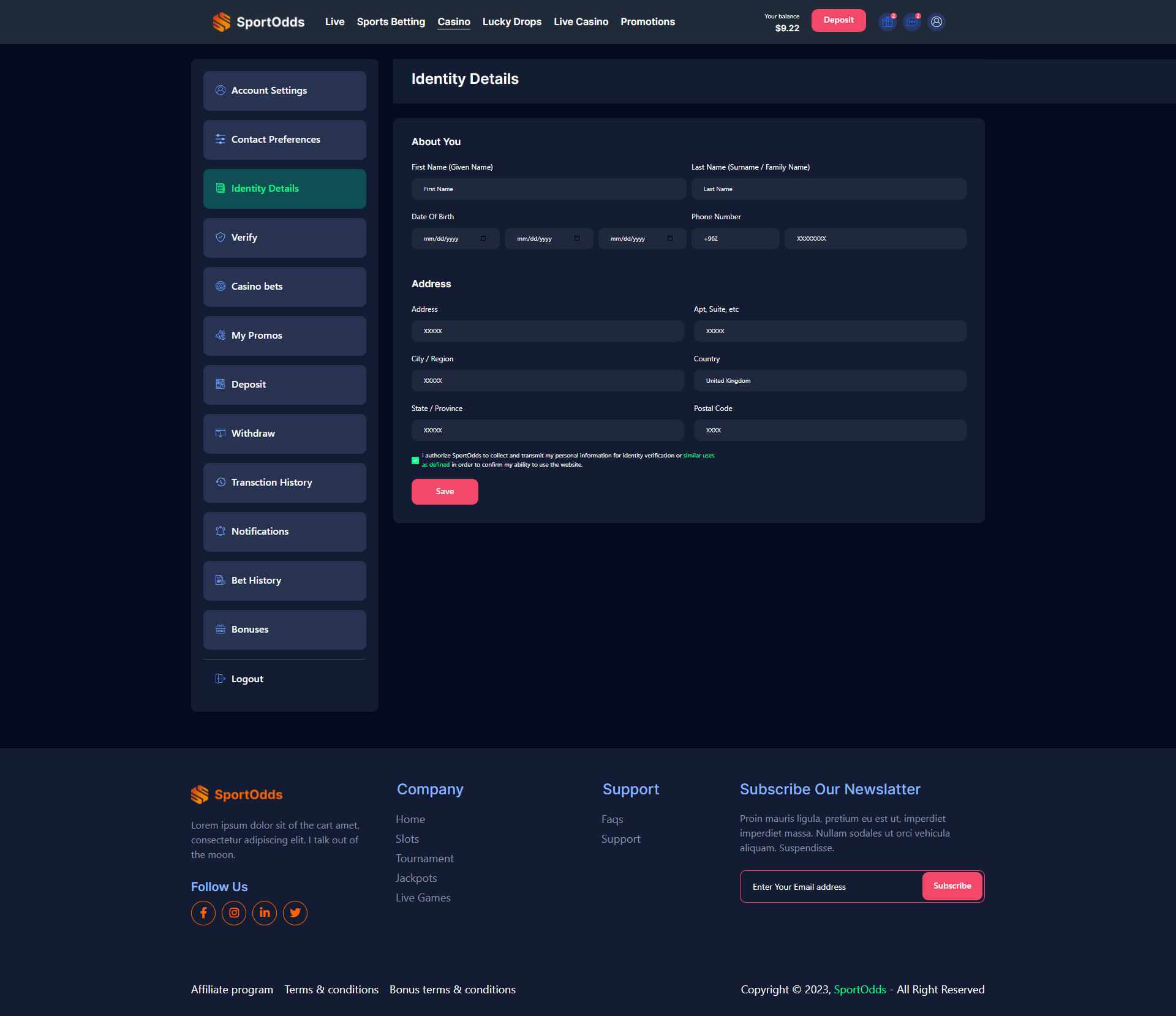
Task: Click the Bonuses icon
Action: pyautogui.click(x=221, y=629)
